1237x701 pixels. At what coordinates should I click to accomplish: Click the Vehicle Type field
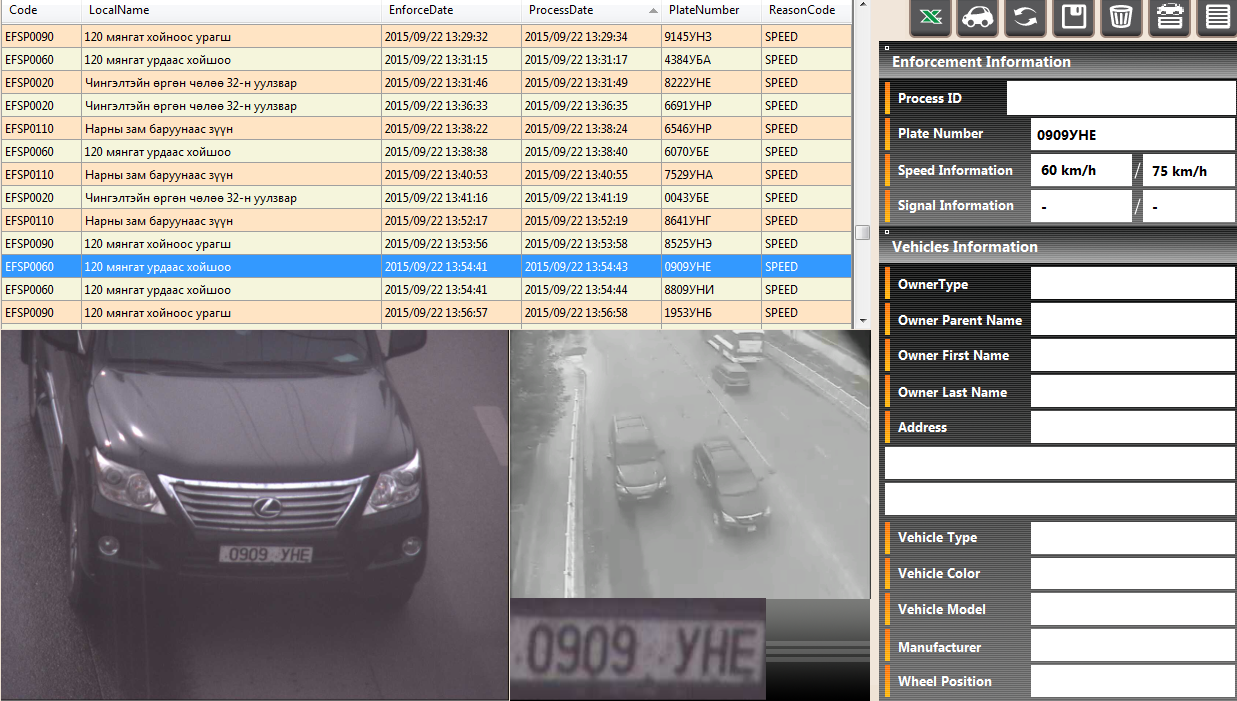click(1133, 538)
